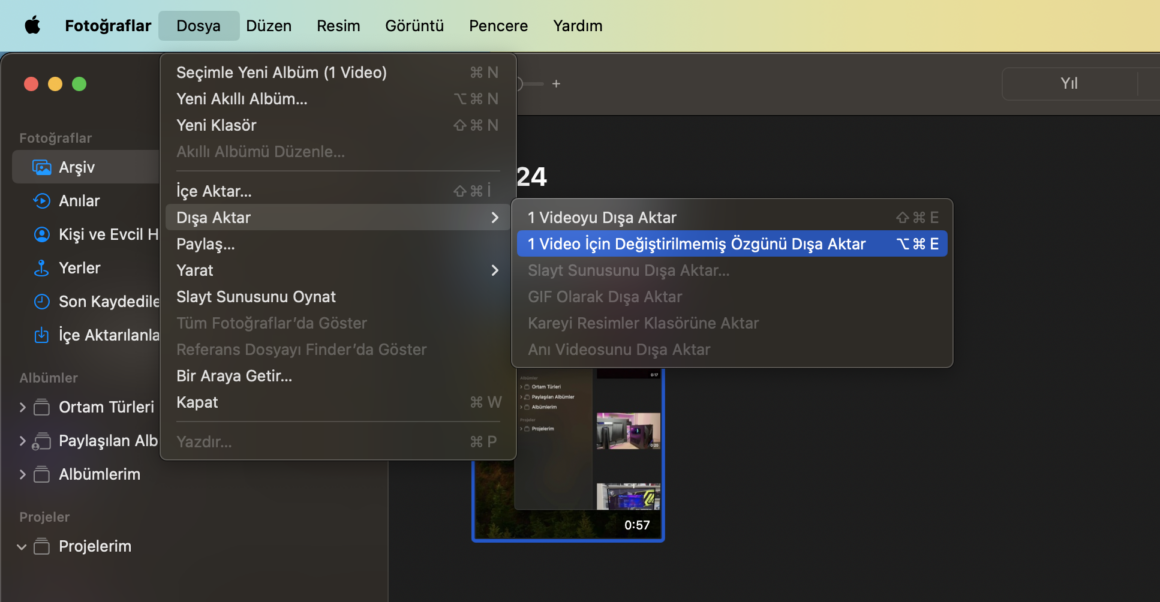Select the 0:57 video thumbnail
This screenshot has height=602, width=1160.
click(568, 454)
